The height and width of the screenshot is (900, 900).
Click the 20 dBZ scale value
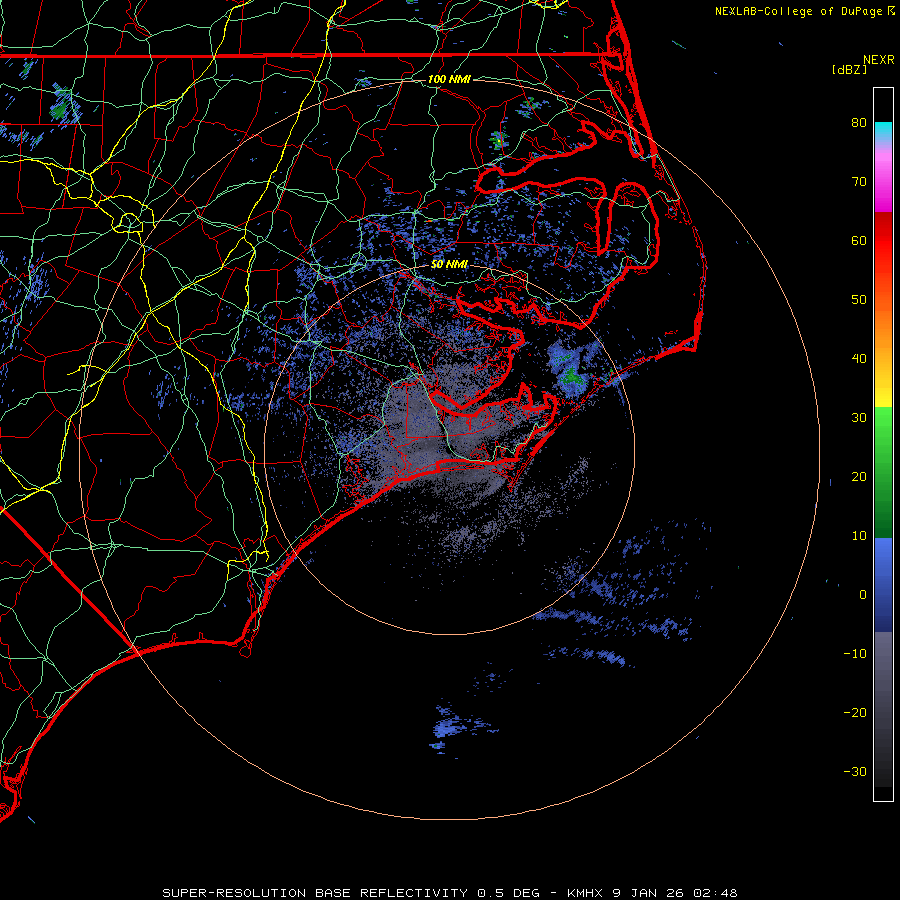click(x=859, y=476)
